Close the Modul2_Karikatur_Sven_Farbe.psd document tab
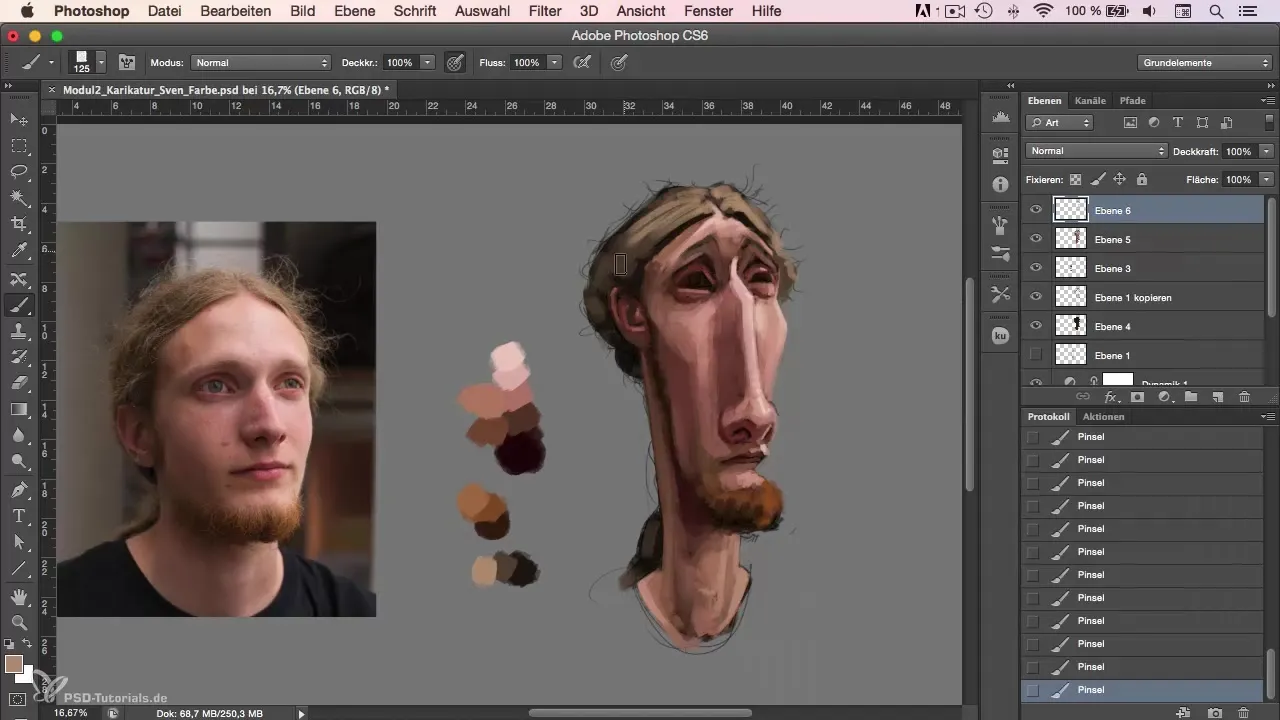Screen dimensions: 1280x720 pyautogui.click(x=52, y=89)
